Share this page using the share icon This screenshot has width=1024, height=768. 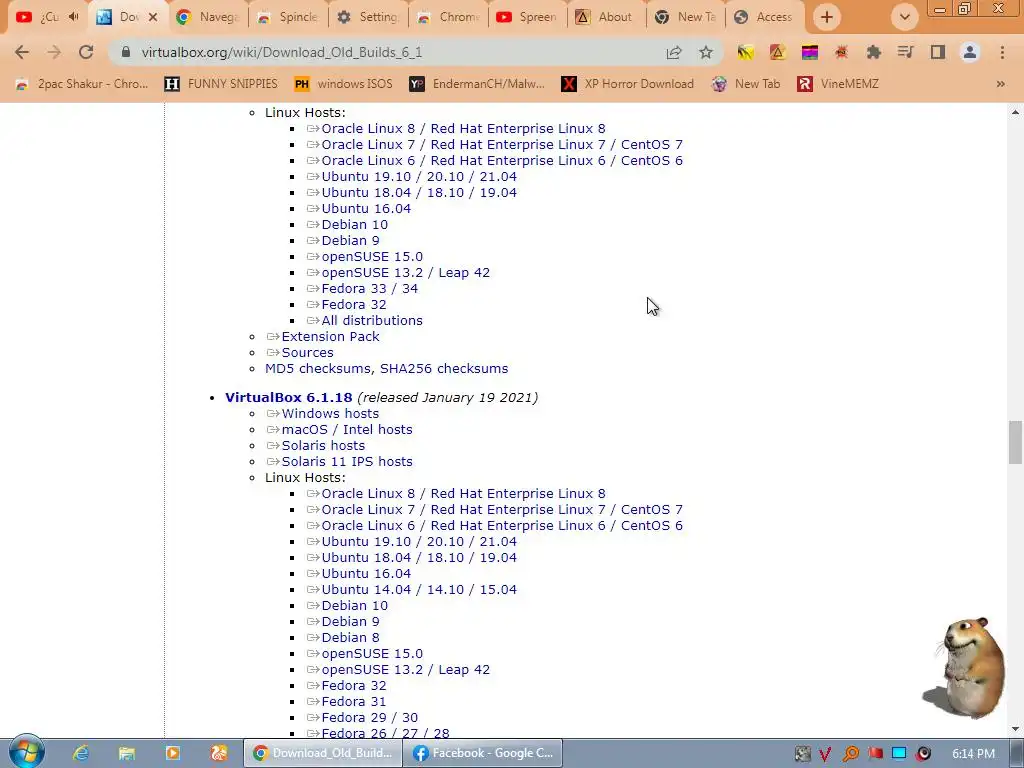click(674, 52)
